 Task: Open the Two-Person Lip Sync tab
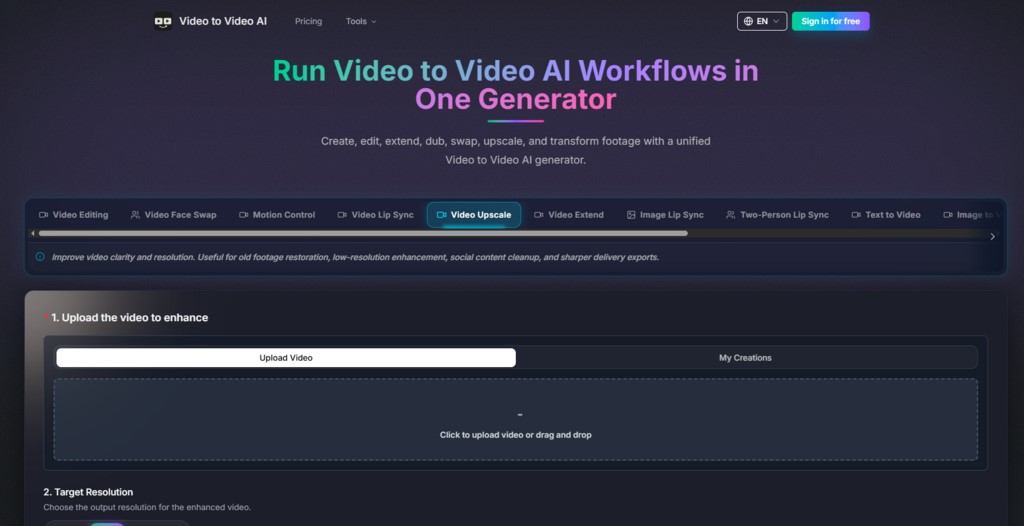[x=777, y=215]
